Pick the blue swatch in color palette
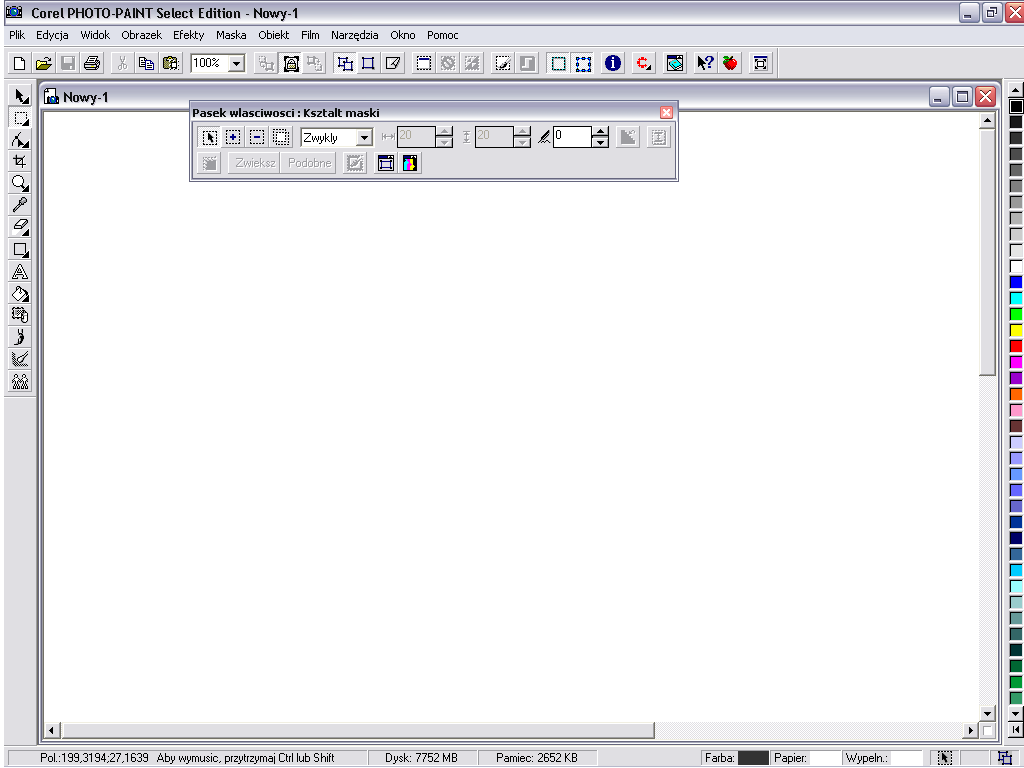The image size is (1024, 768). coord(1016,283)
